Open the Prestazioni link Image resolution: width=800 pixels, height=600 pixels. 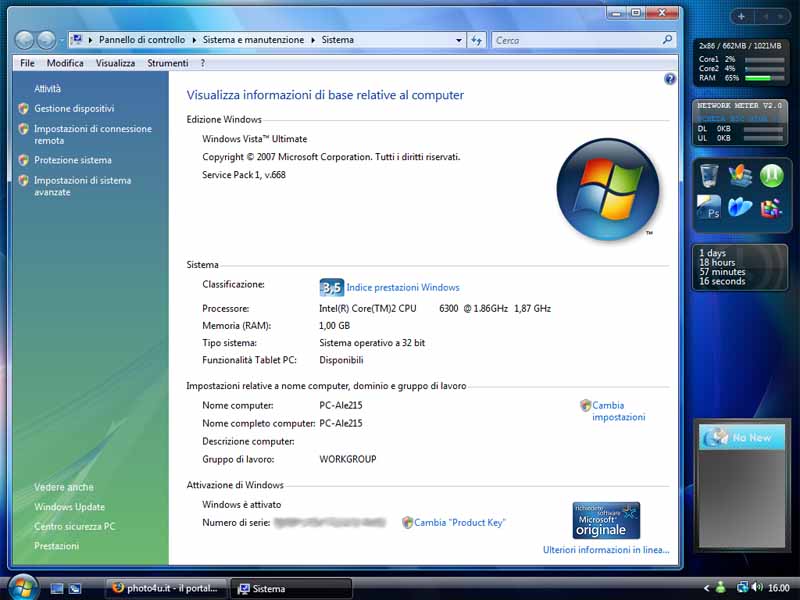pos(57,546)
